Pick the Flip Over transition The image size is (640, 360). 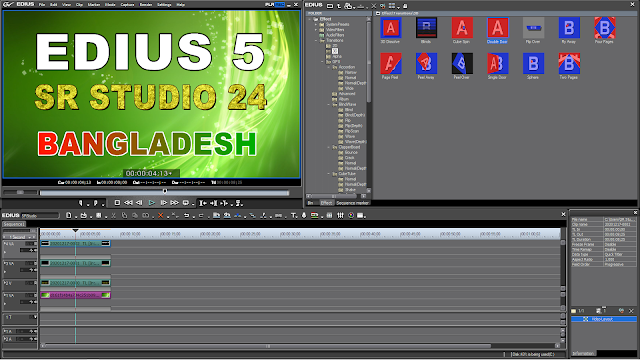click(533, 28)
